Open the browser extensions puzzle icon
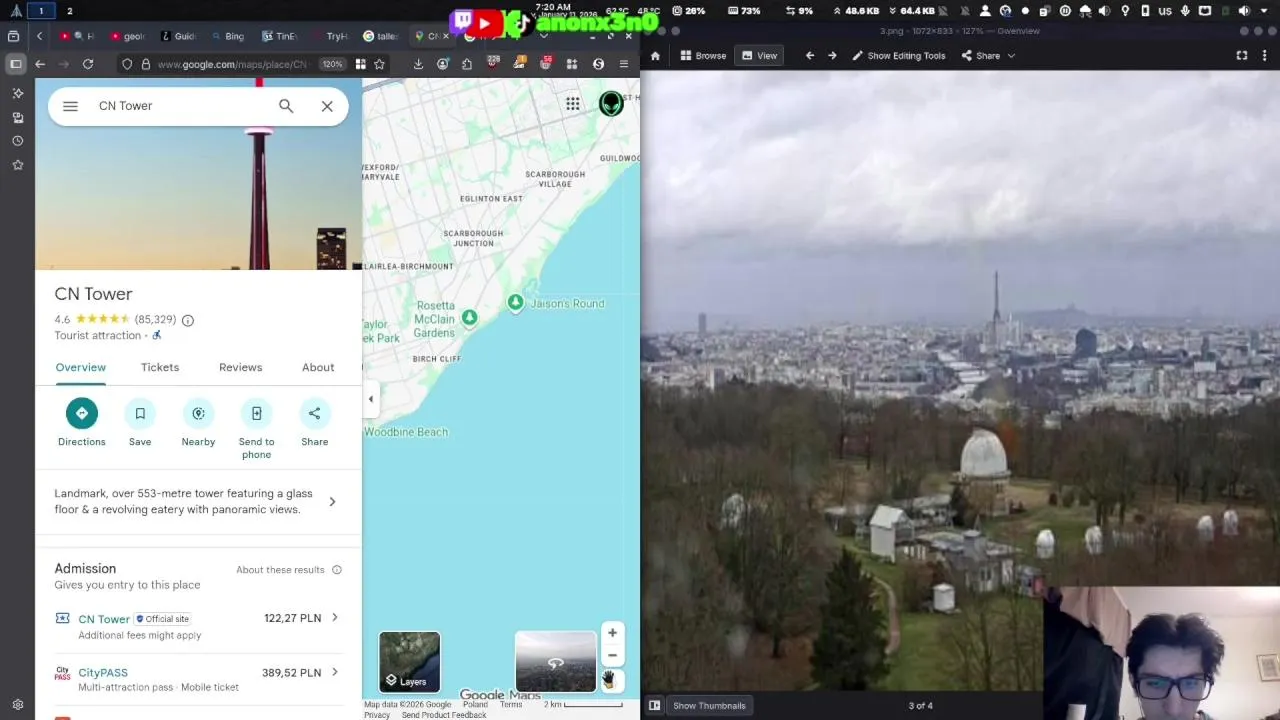 coord(467,64)
